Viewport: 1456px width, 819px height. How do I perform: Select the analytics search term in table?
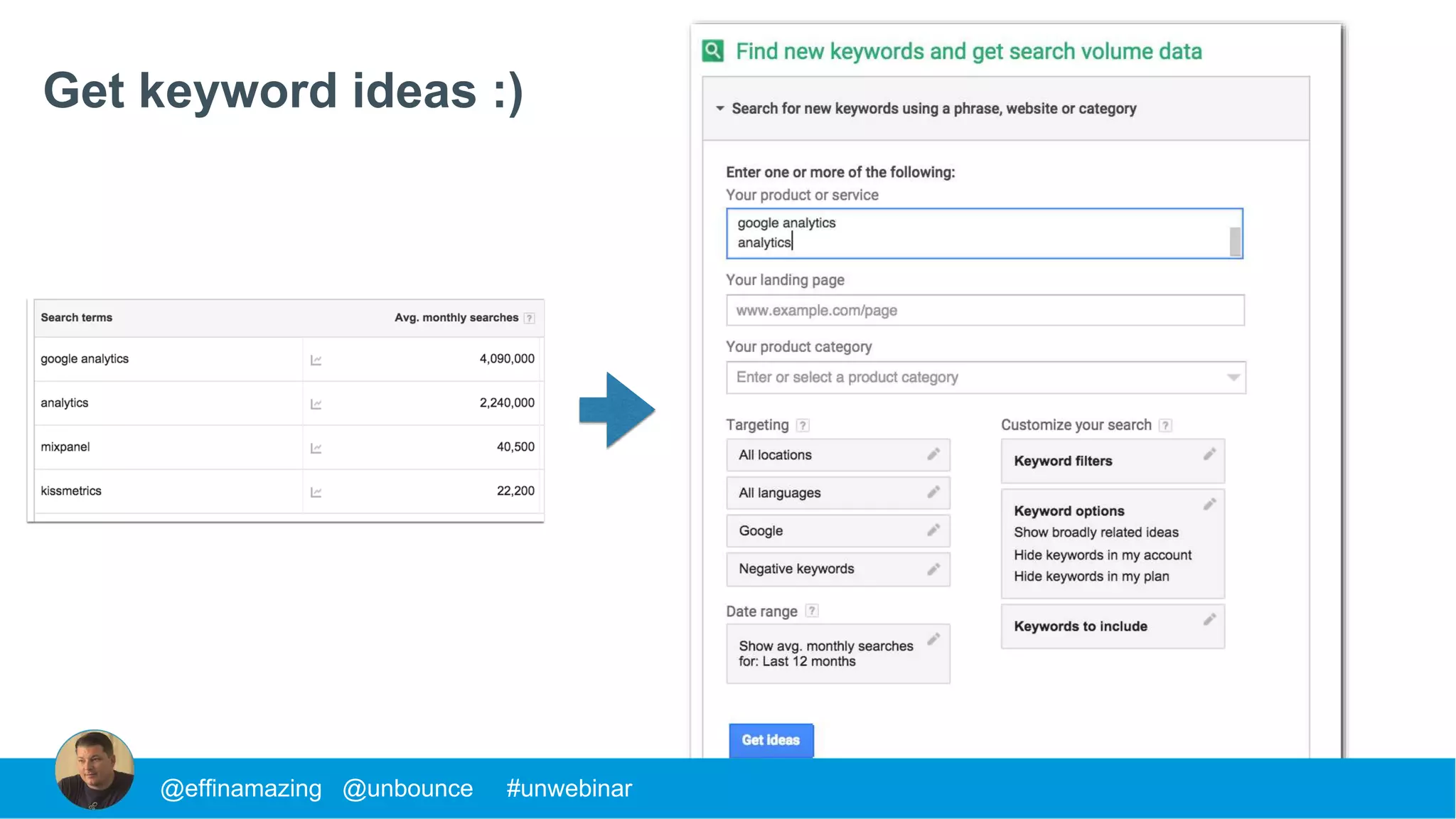tap(65, 403)
